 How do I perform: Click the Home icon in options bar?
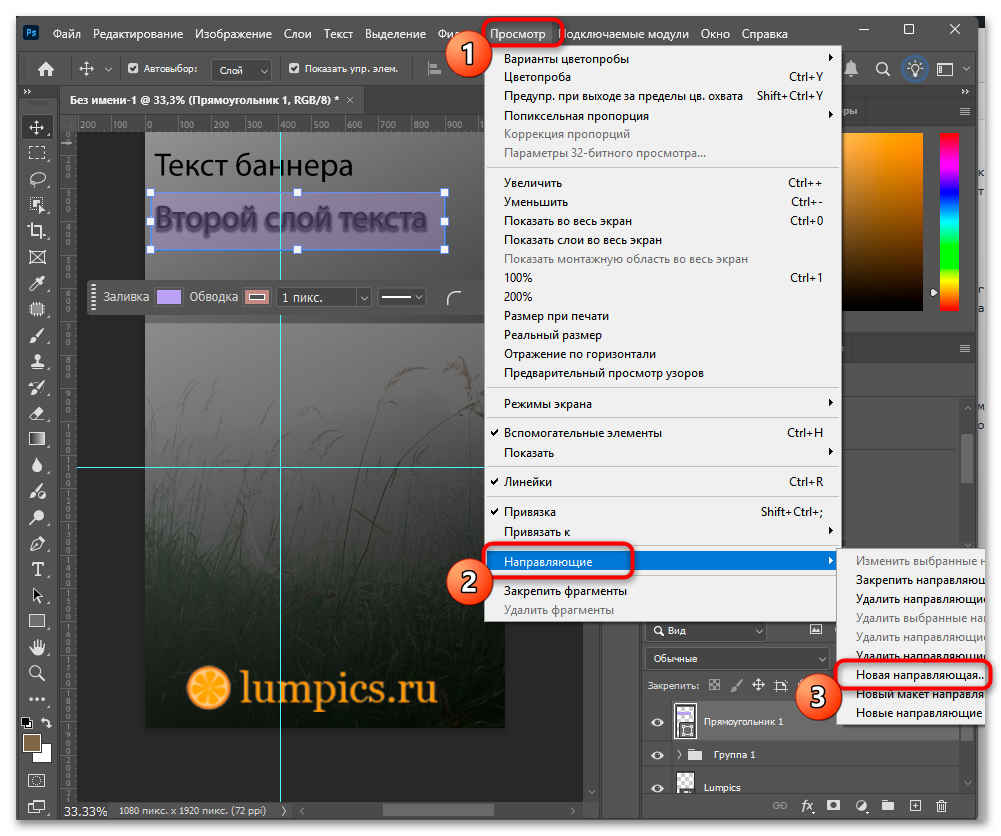point(45,69)
